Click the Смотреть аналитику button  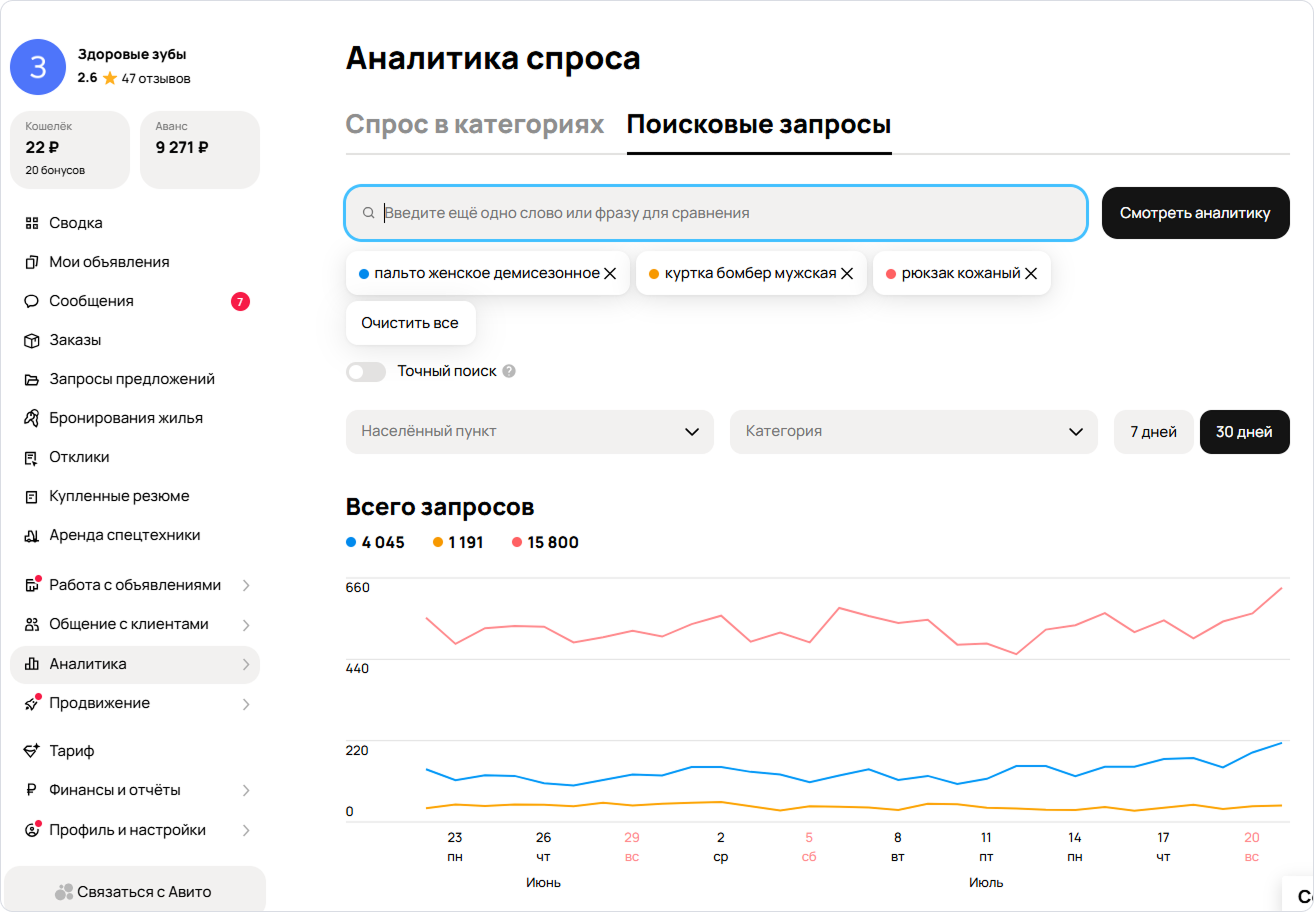1195,213
